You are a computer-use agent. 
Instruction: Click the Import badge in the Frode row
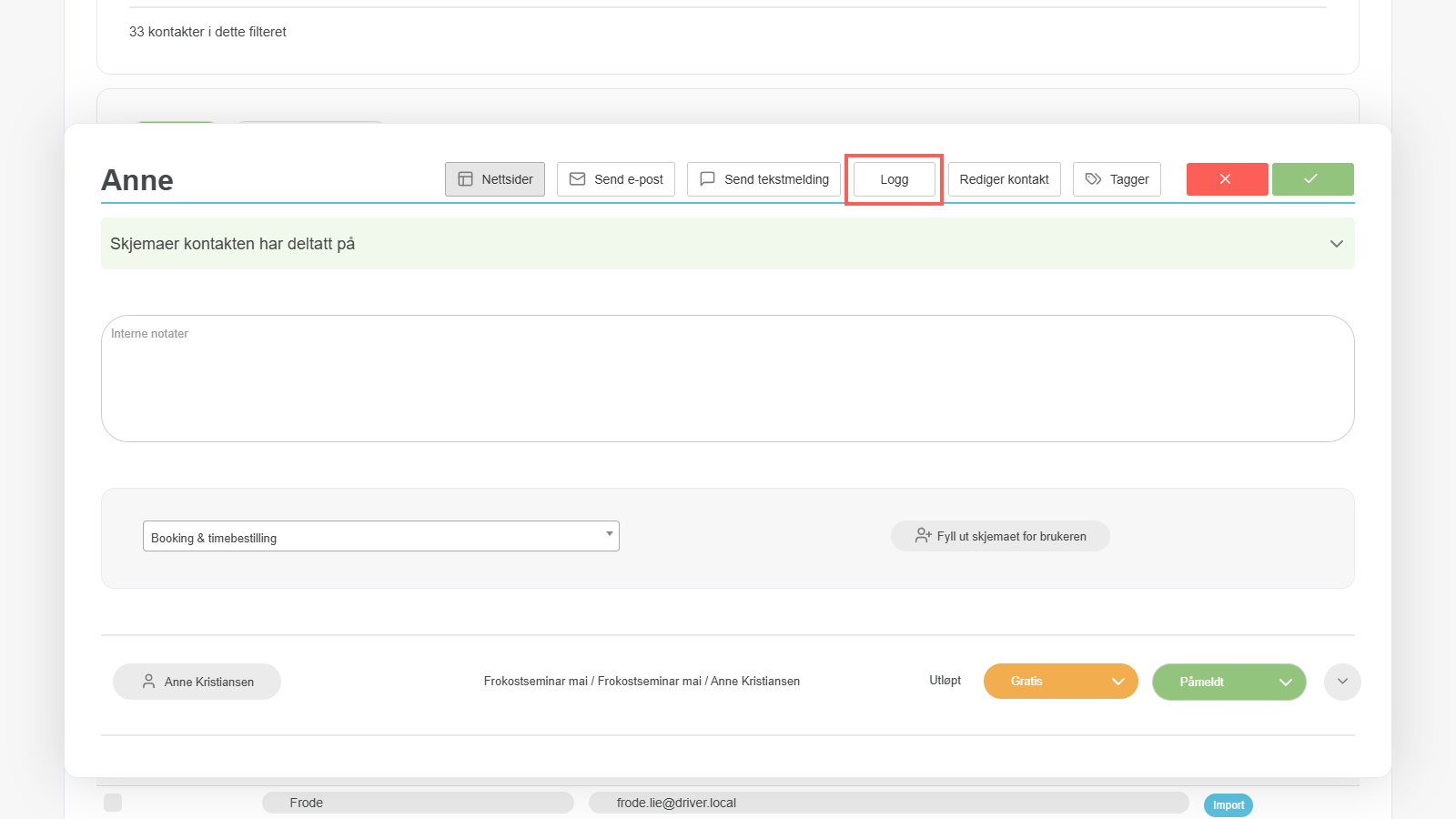[1228, 805]
